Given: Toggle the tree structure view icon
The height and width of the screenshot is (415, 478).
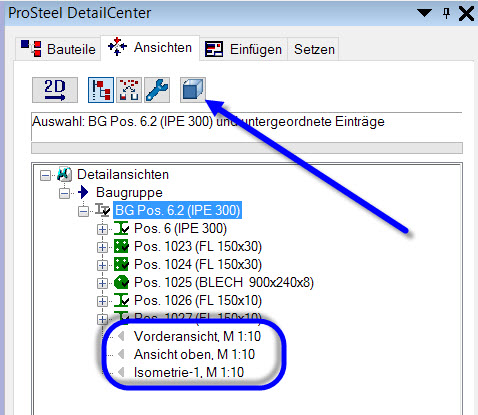Looking at the screenshot, I should (101, 90).
